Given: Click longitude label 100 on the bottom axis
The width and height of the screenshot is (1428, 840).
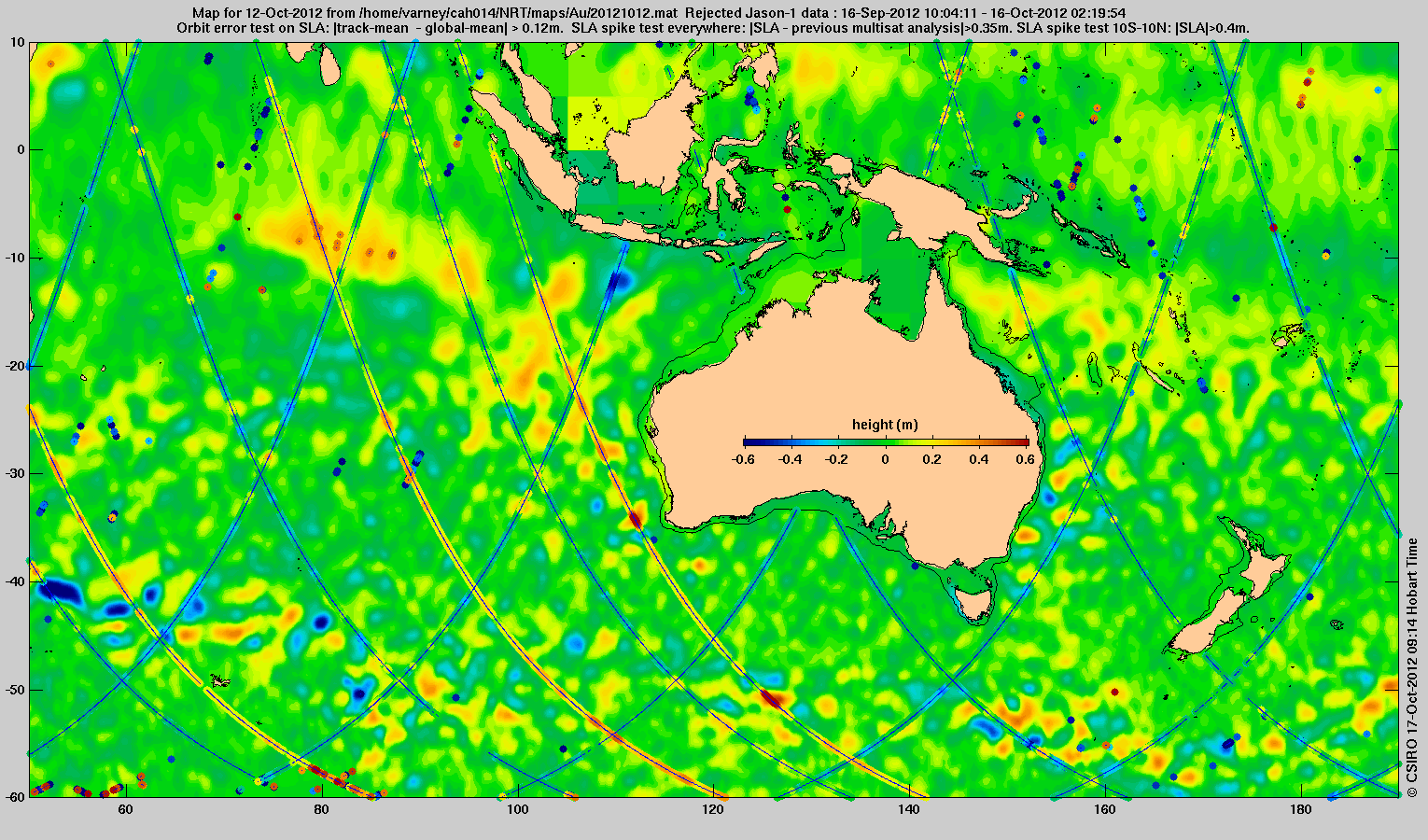Looking at the screenshot, I should [517, 810].
